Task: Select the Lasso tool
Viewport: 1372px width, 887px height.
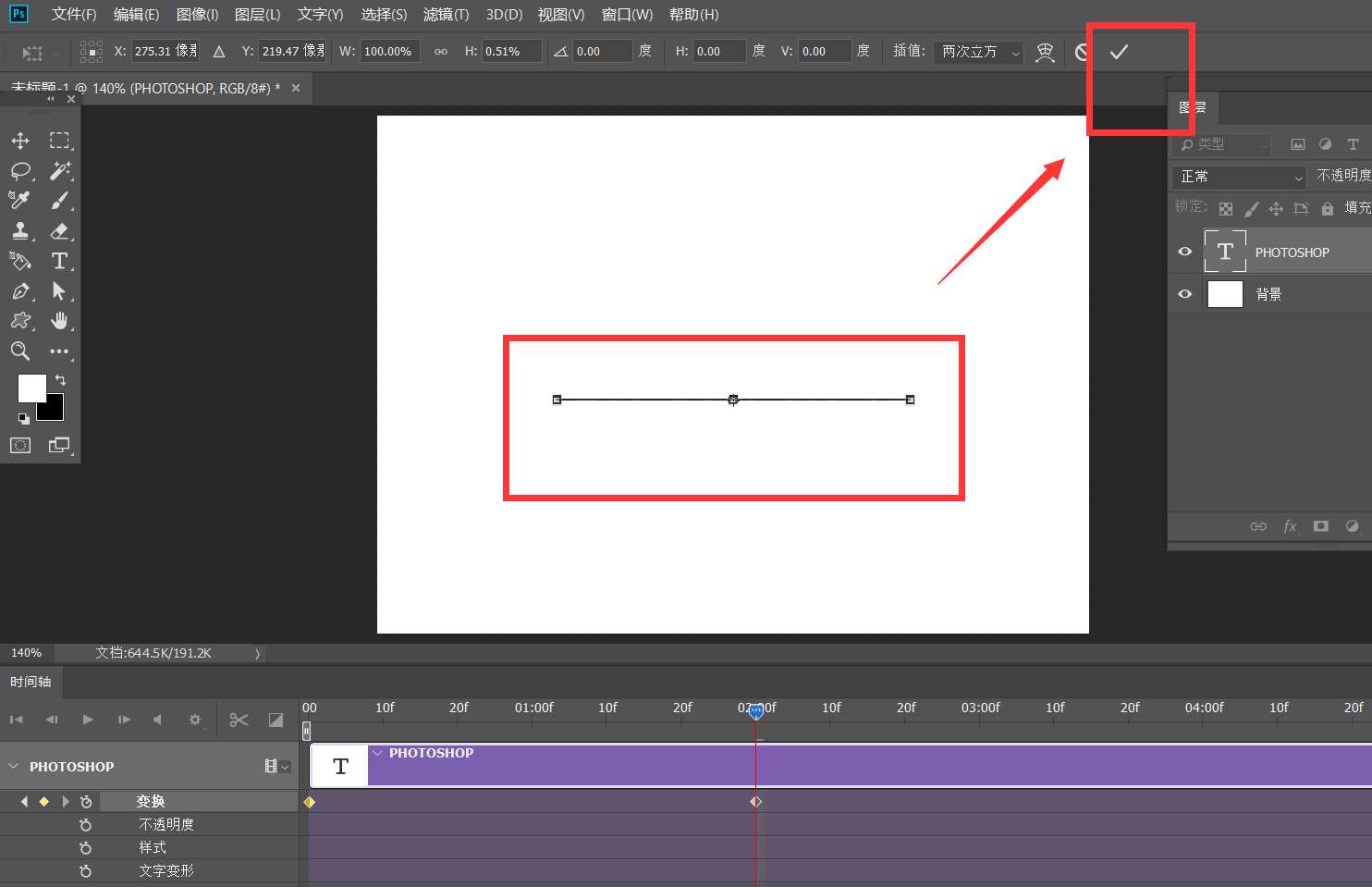Action: click(20, 171)
